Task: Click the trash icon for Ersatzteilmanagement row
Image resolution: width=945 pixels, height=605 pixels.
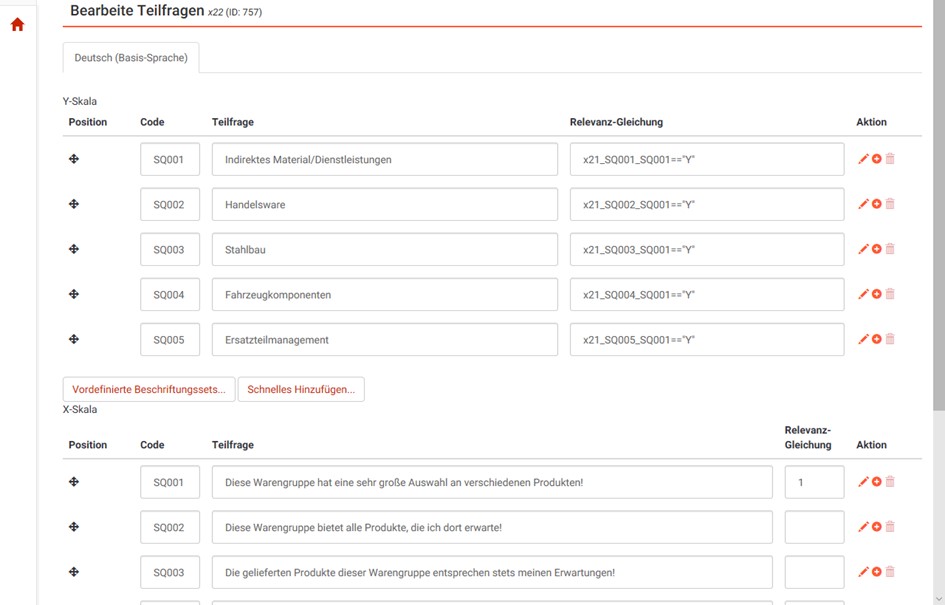Action: [890, 339]
